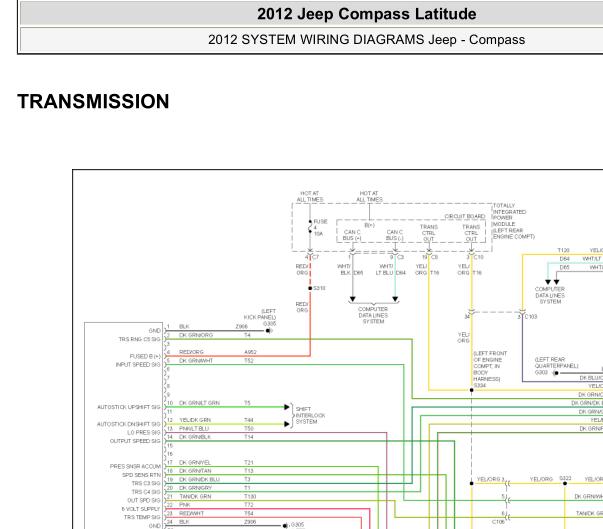Select the 'B(+)' label in the circuit board
The height and width of the screenshot is (529, 603).
pos(369,225)
